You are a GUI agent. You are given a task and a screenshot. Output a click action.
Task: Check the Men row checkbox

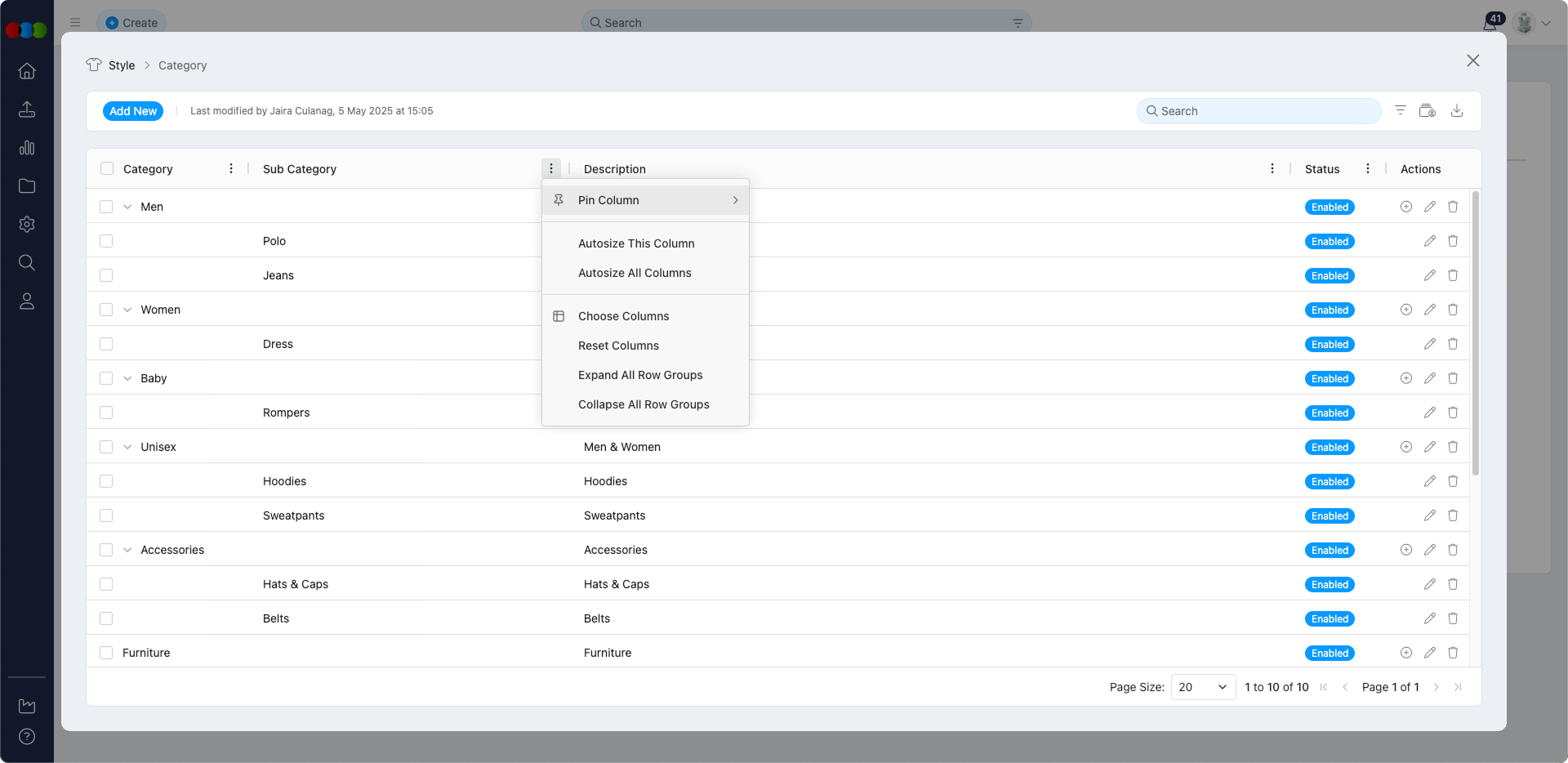click(x=107, y=207)
